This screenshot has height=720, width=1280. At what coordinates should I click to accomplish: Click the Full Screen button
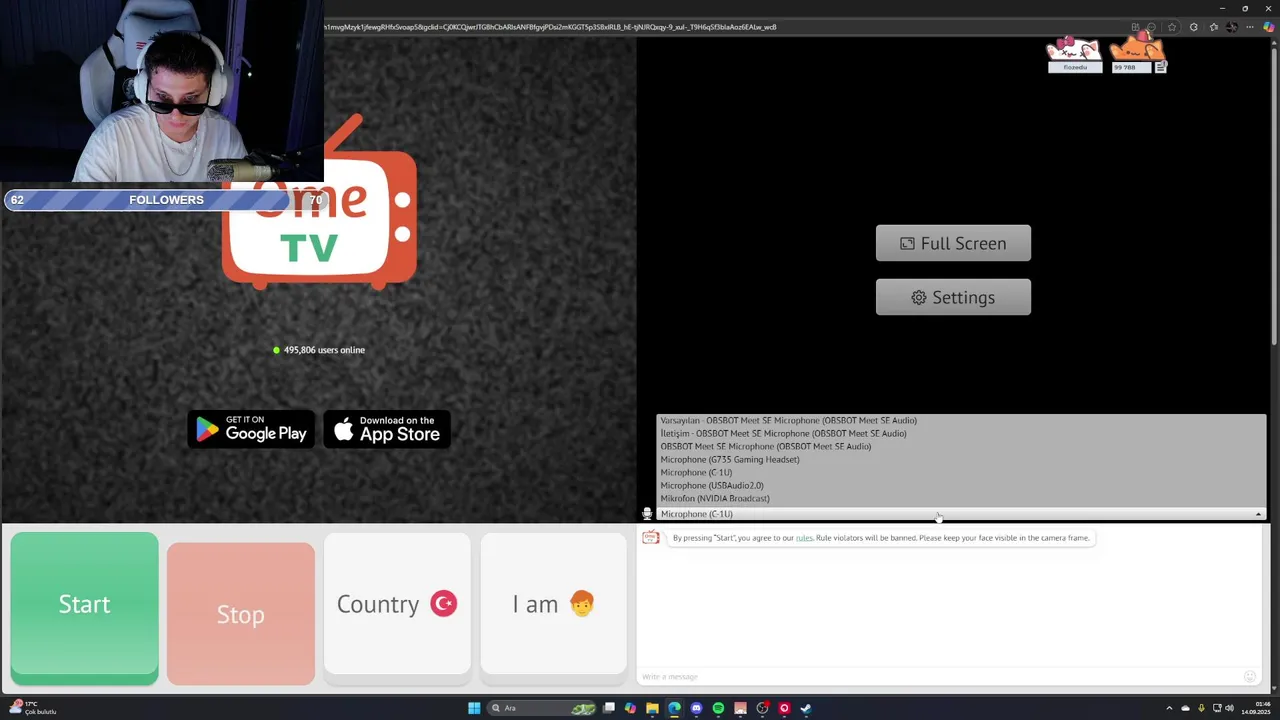tap(953, 243)
